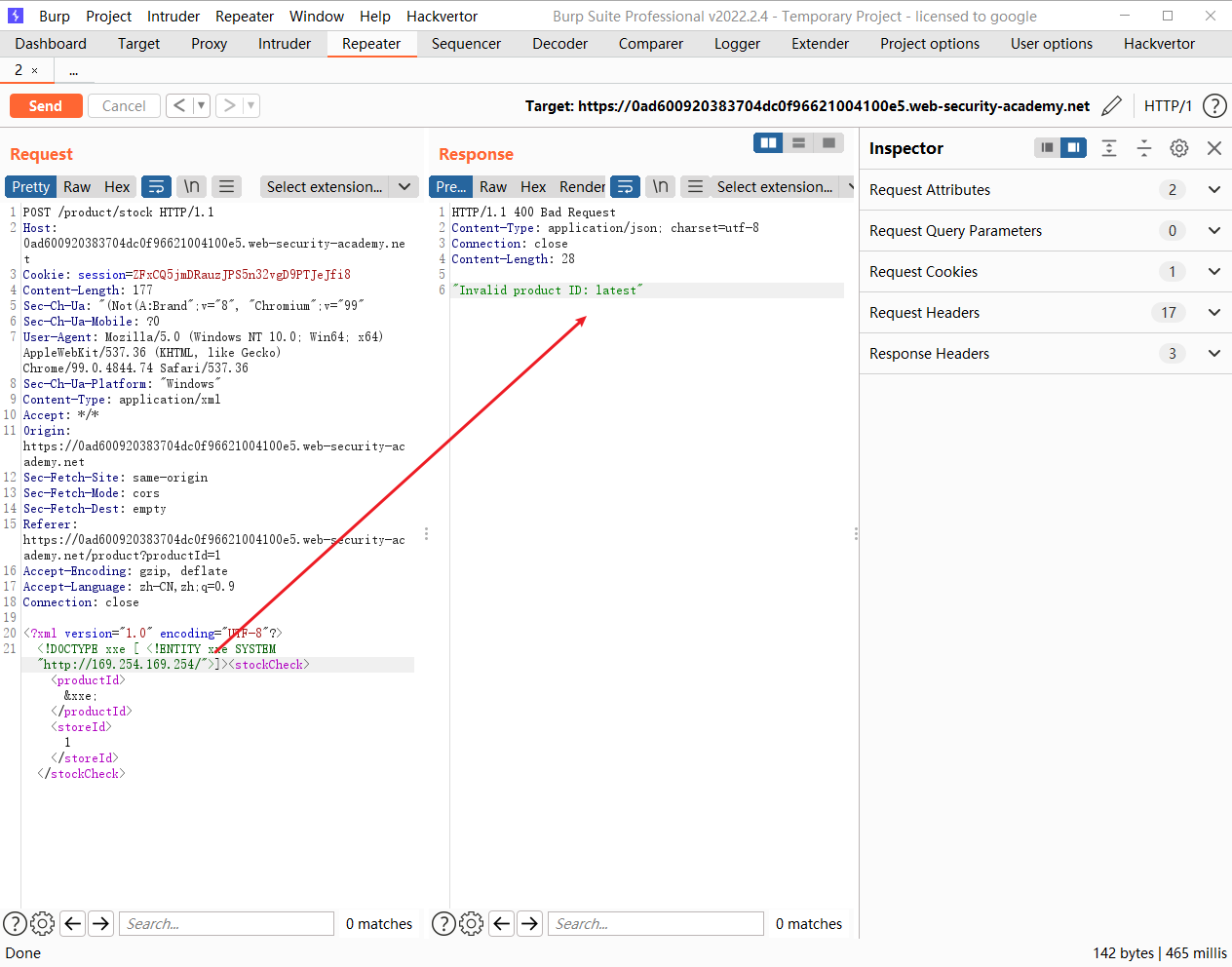Click Inspector panel divider handle dots

point(856,533)
